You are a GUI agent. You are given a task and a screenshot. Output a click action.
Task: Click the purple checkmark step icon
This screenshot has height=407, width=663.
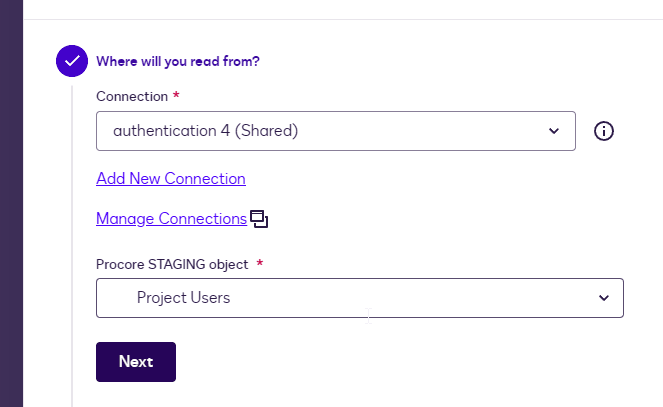click(x=72, y=61)
